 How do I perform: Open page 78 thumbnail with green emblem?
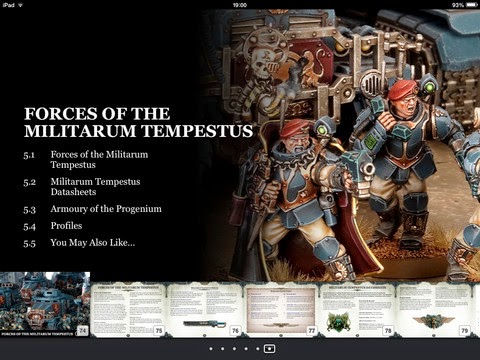[357, 310]
